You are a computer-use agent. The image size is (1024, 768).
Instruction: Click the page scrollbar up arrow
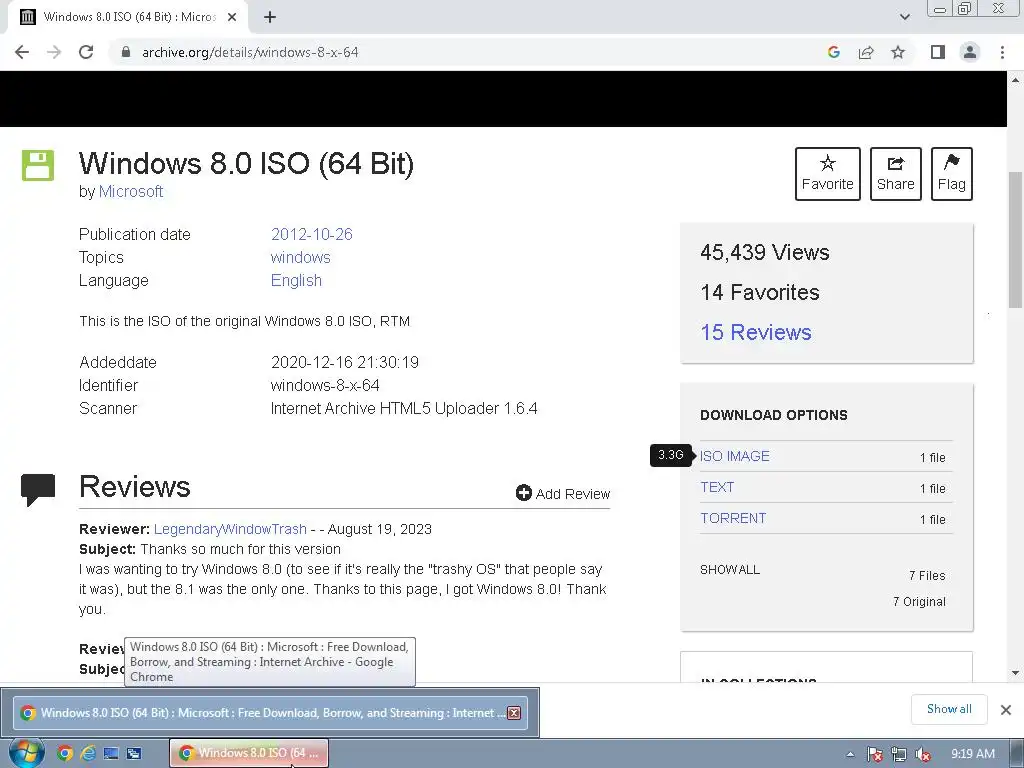pos(1016,80)
